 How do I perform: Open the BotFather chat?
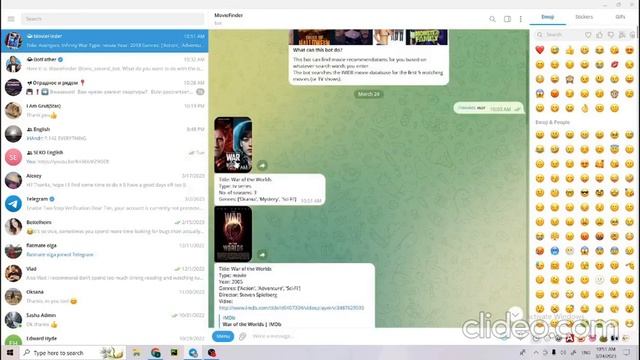coord(104,64)
